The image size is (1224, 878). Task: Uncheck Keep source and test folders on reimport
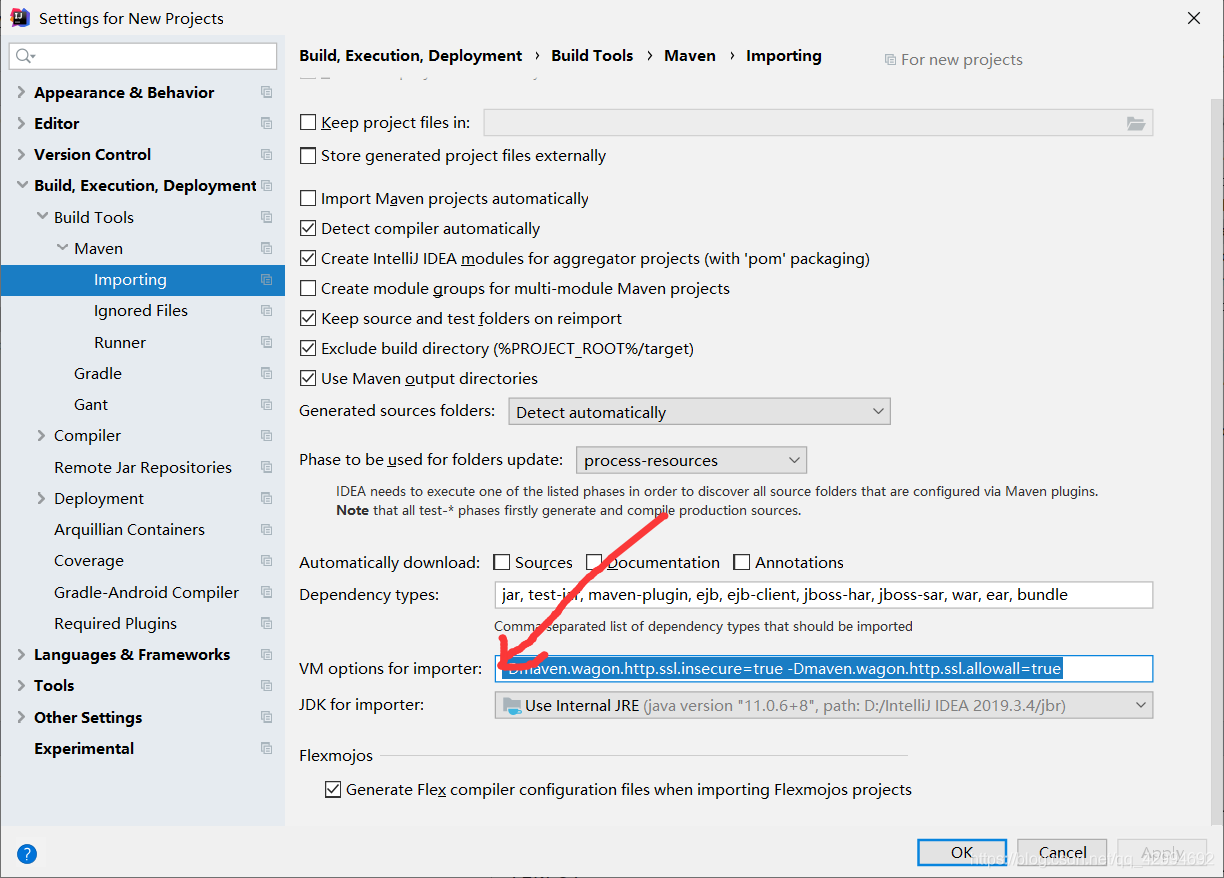coord(308,318)
